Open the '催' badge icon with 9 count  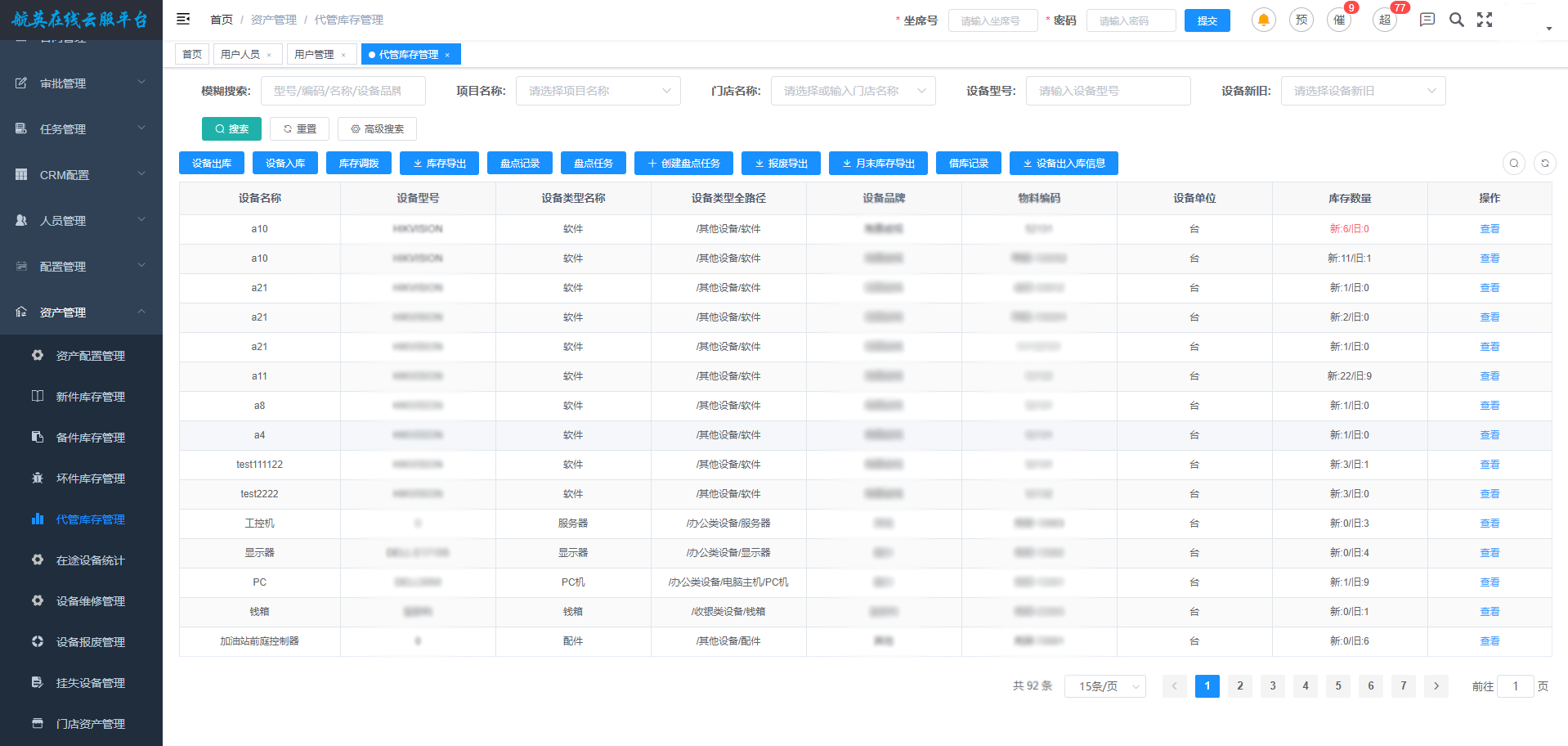coord(1339,20)
